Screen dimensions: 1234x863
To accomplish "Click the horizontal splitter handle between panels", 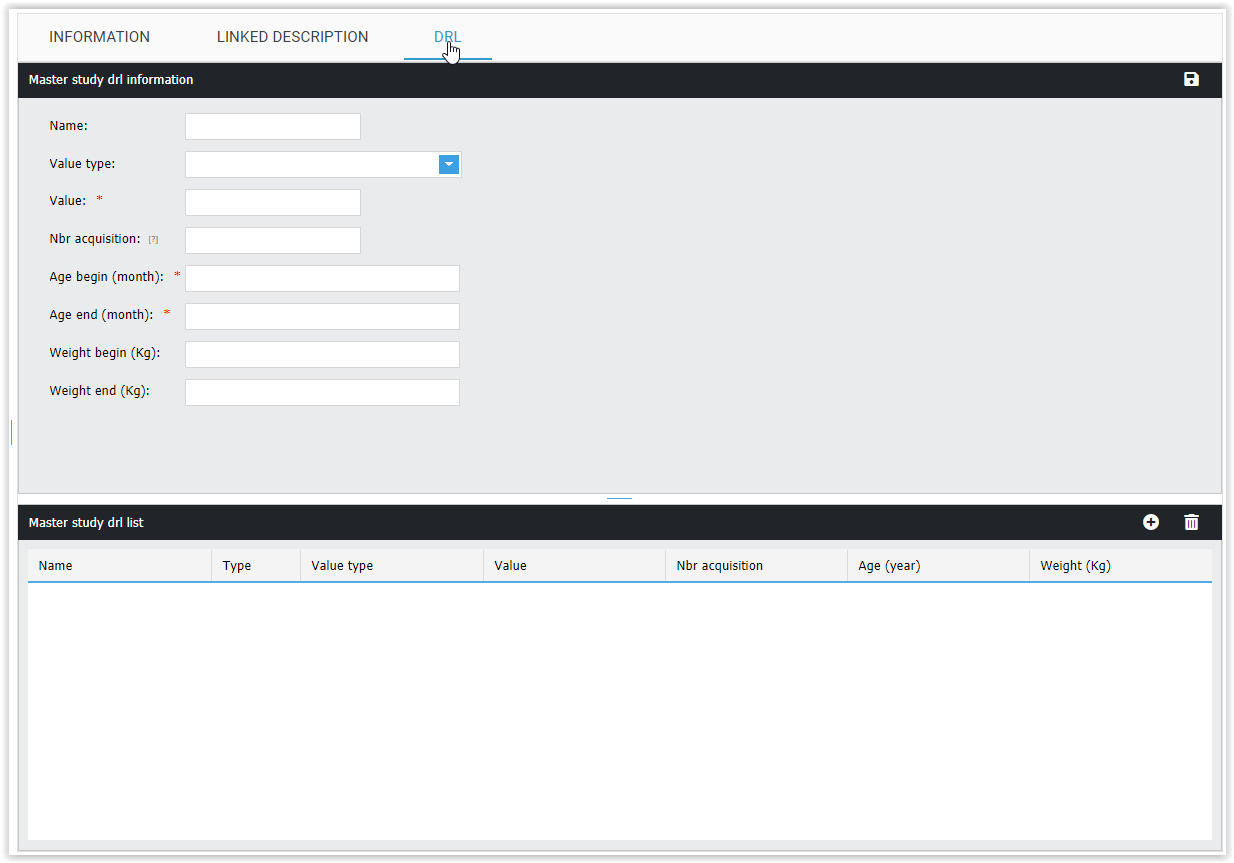I will coord(619,498).
